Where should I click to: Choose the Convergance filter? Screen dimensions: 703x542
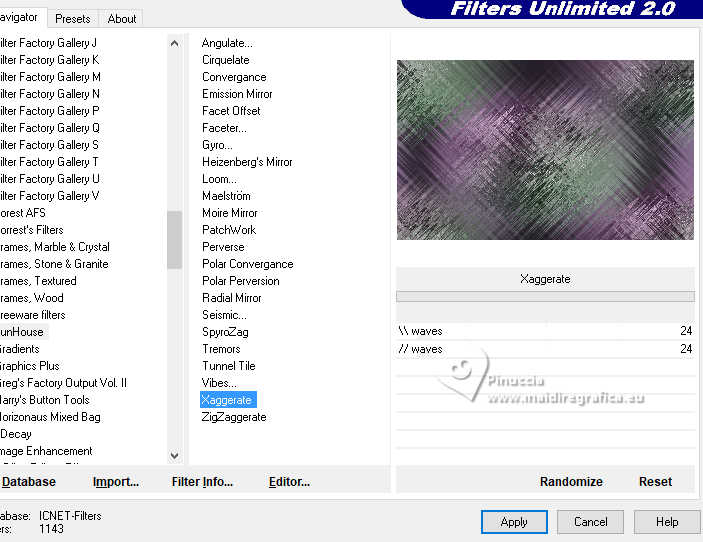pyautogui.click(x=234, y=77)
